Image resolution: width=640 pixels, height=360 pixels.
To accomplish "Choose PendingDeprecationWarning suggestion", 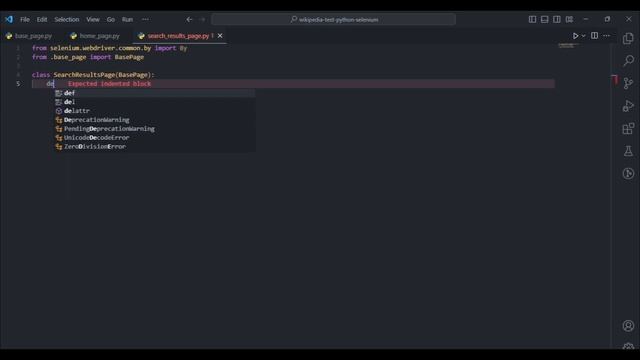I will (155, 129).
